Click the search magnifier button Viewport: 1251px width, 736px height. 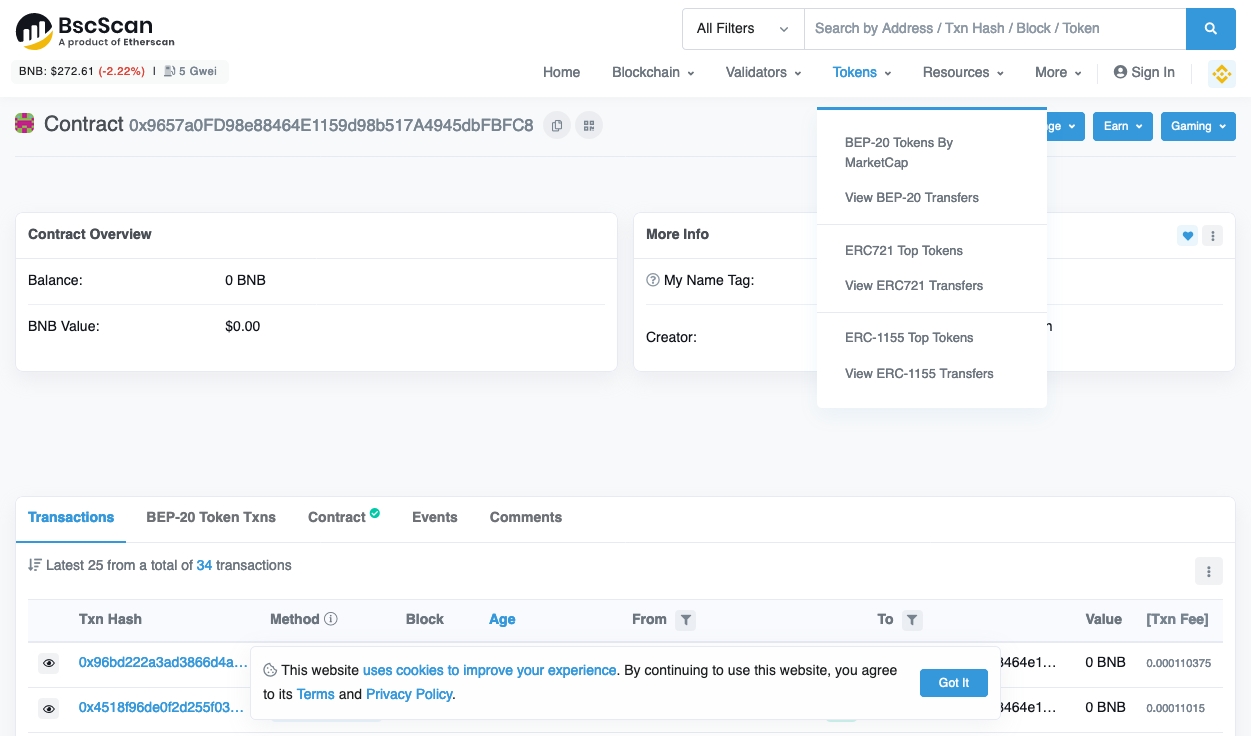1210,29
